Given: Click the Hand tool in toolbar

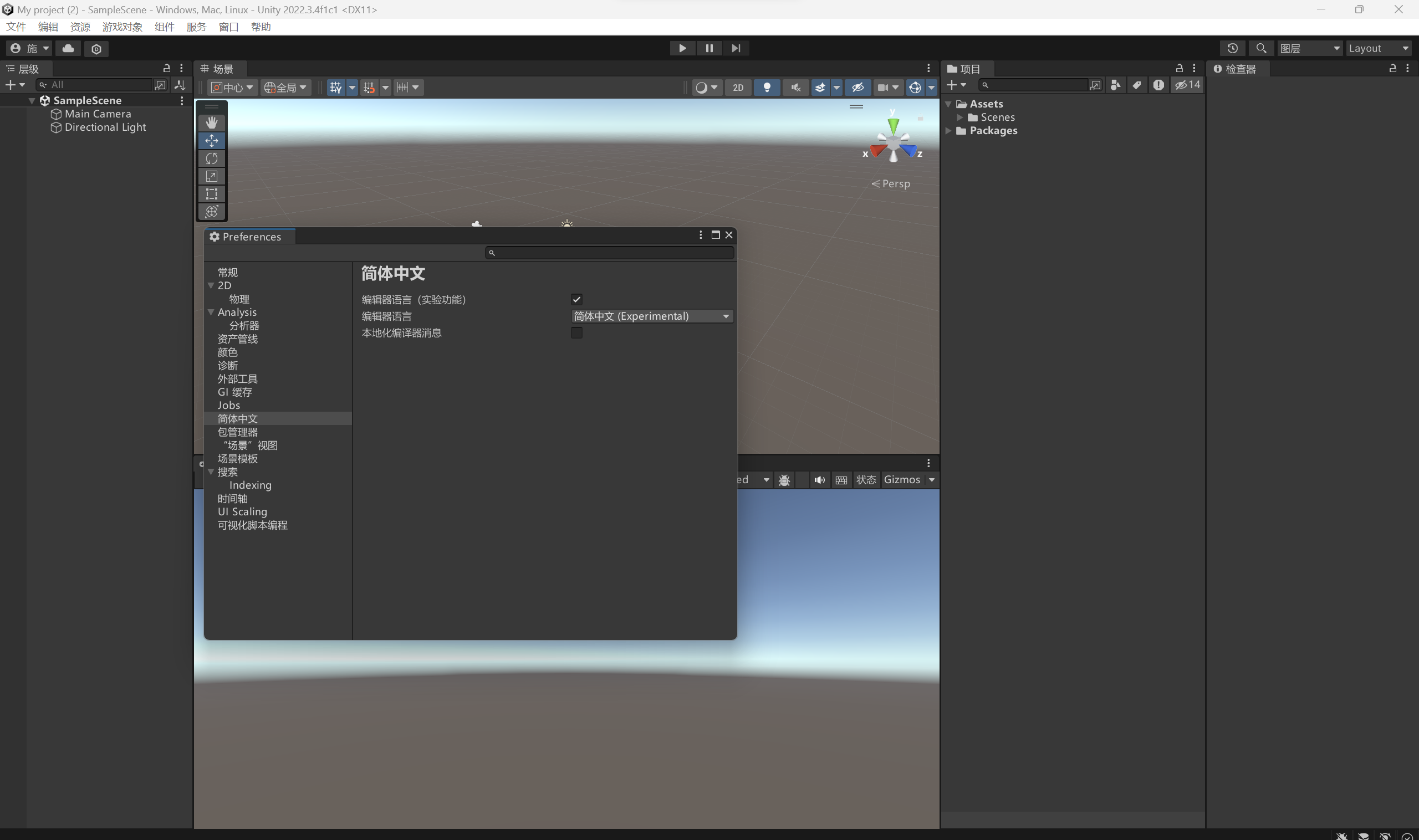Looking at the screenshot, I should [211, 122].
